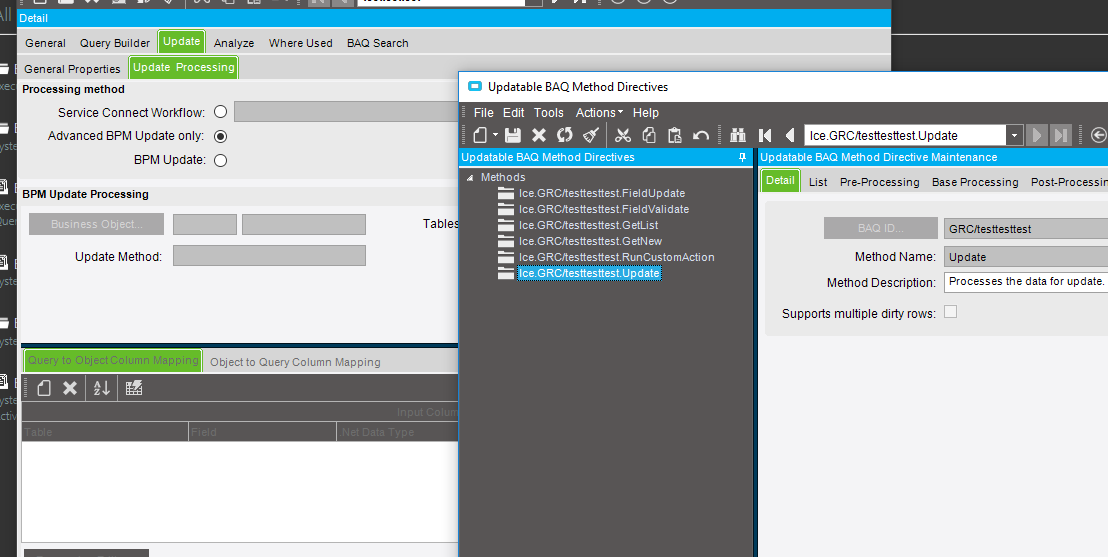Click the BAQ ID... button
Screen dimensions: 1108x557
880,228
